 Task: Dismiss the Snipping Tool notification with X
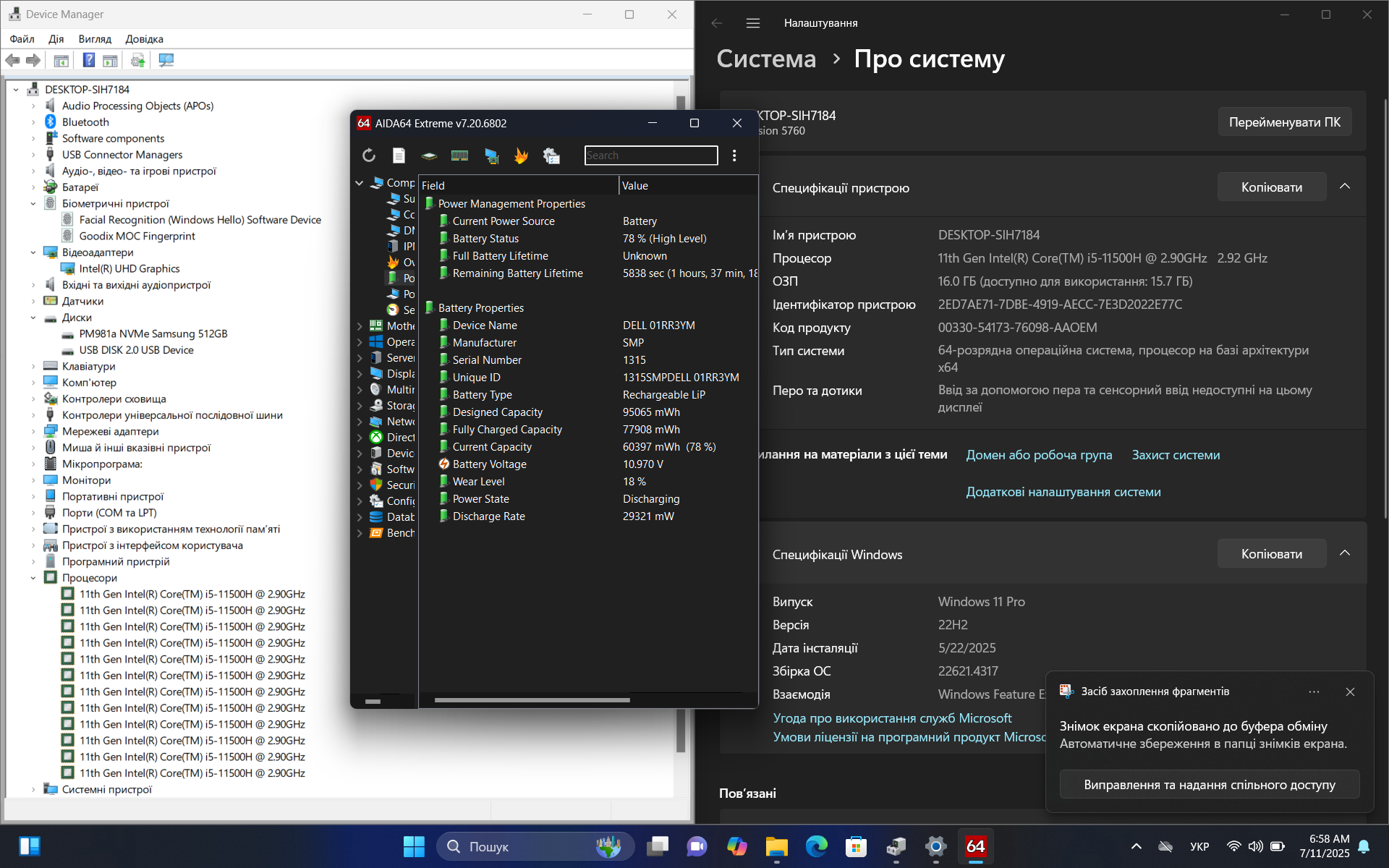(x=1350, y=692)
